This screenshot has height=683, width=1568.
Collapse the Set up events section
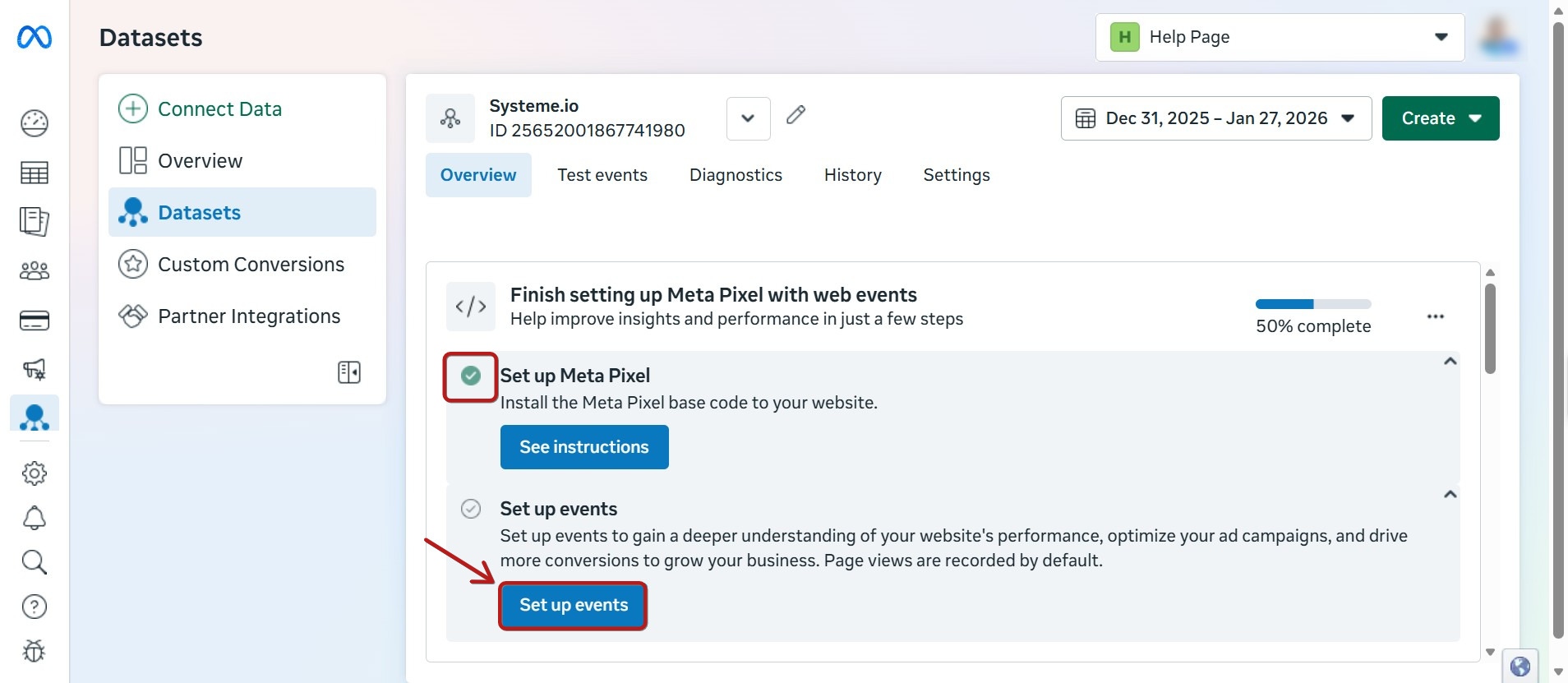coord(1450,495)
